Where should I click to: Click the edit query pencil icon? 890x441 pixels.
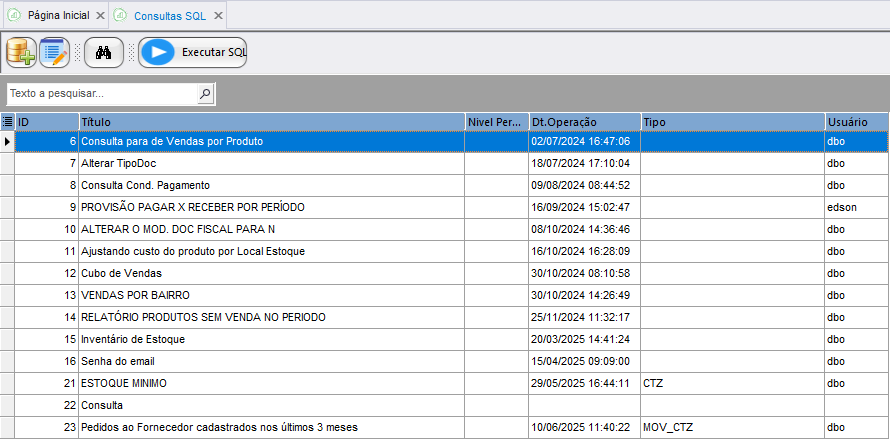pyautogui.click(x=54, y=53)
